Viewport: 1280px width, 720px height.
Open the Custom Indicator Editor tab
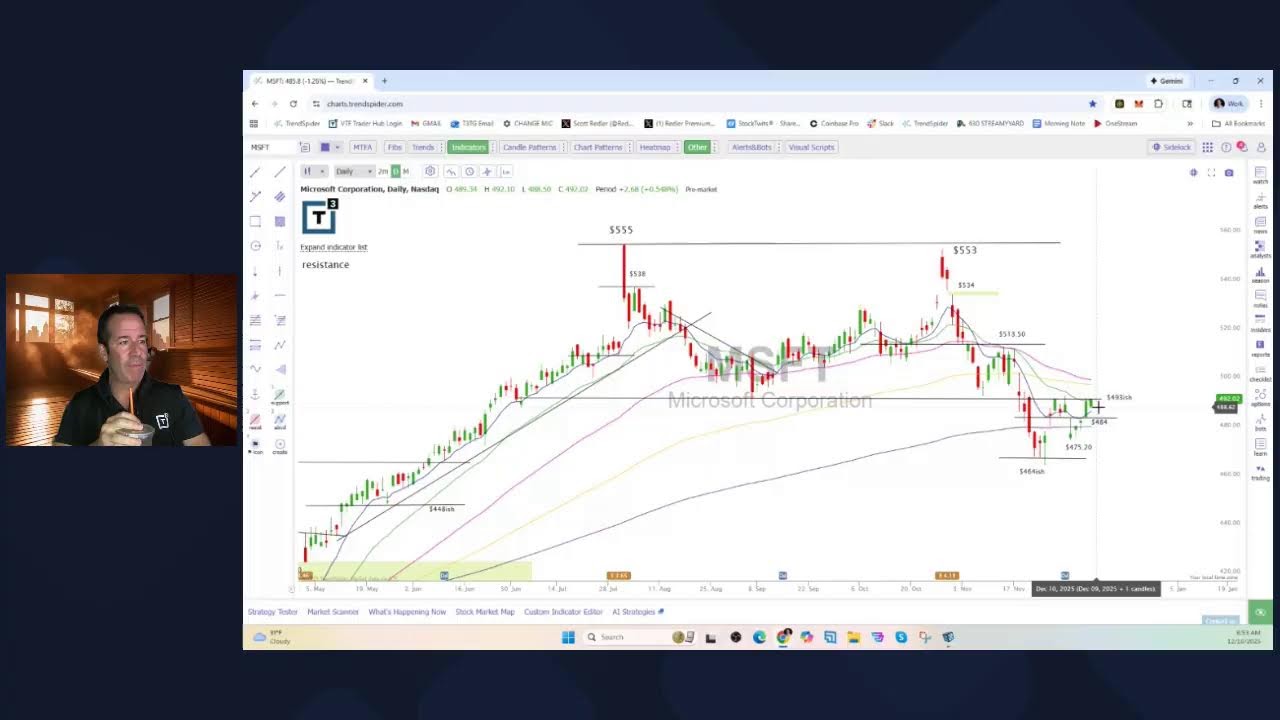563,612
